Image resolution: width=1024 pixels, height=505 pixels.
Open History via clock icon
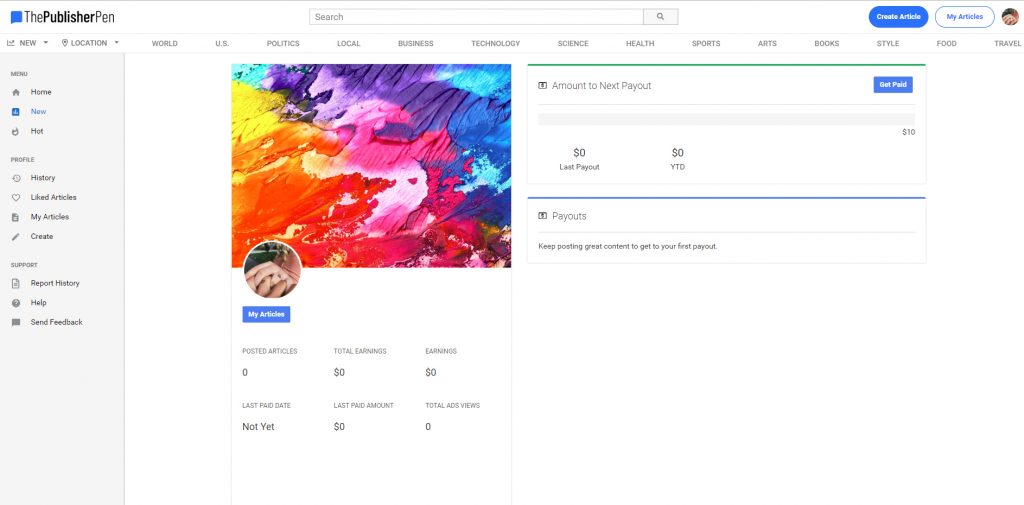(x=16, y=178)
